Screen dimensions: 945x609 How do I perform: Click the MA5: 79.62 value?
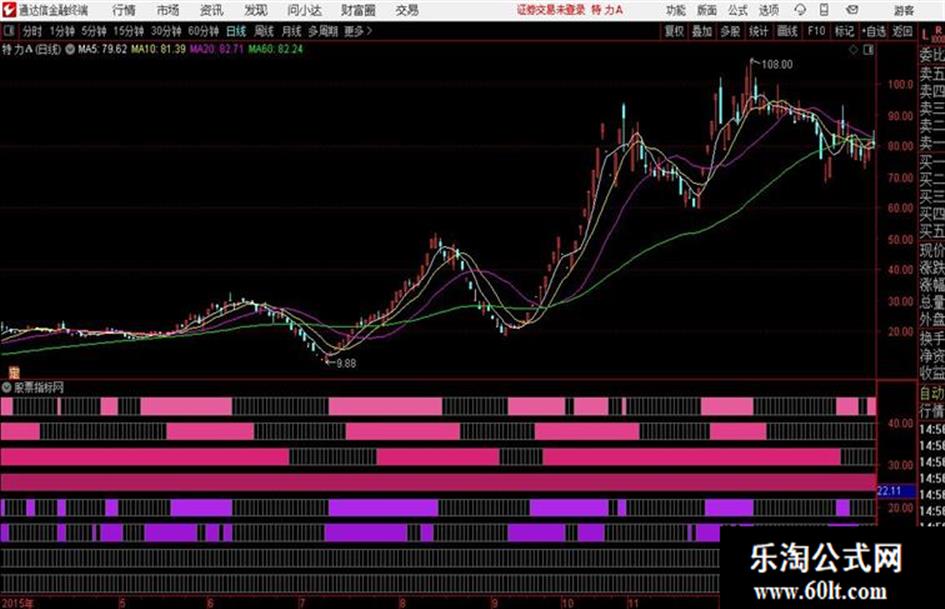point(102,49)
